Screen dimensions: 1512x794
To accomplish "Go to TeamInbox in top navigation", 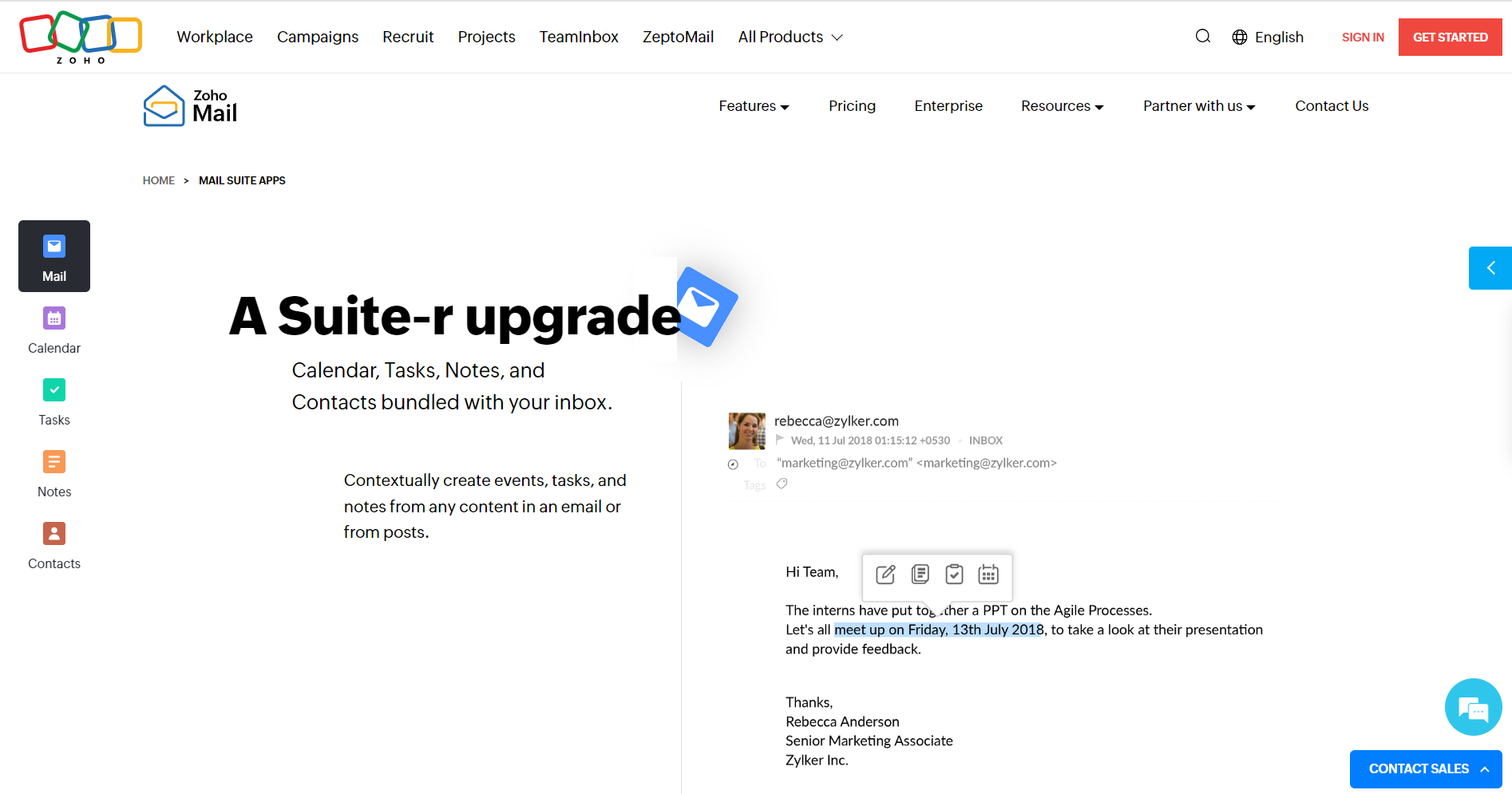I will pyautogui.click(x=579, y=38).
